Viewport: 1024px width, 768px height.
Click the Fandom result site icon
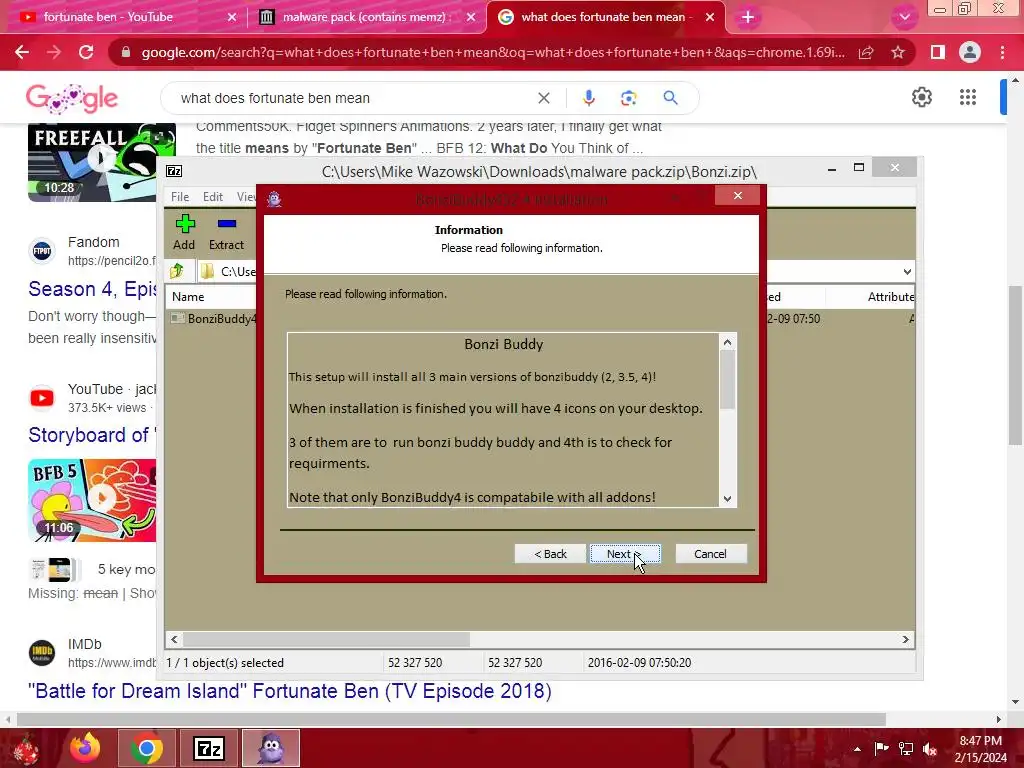point(42,250)
